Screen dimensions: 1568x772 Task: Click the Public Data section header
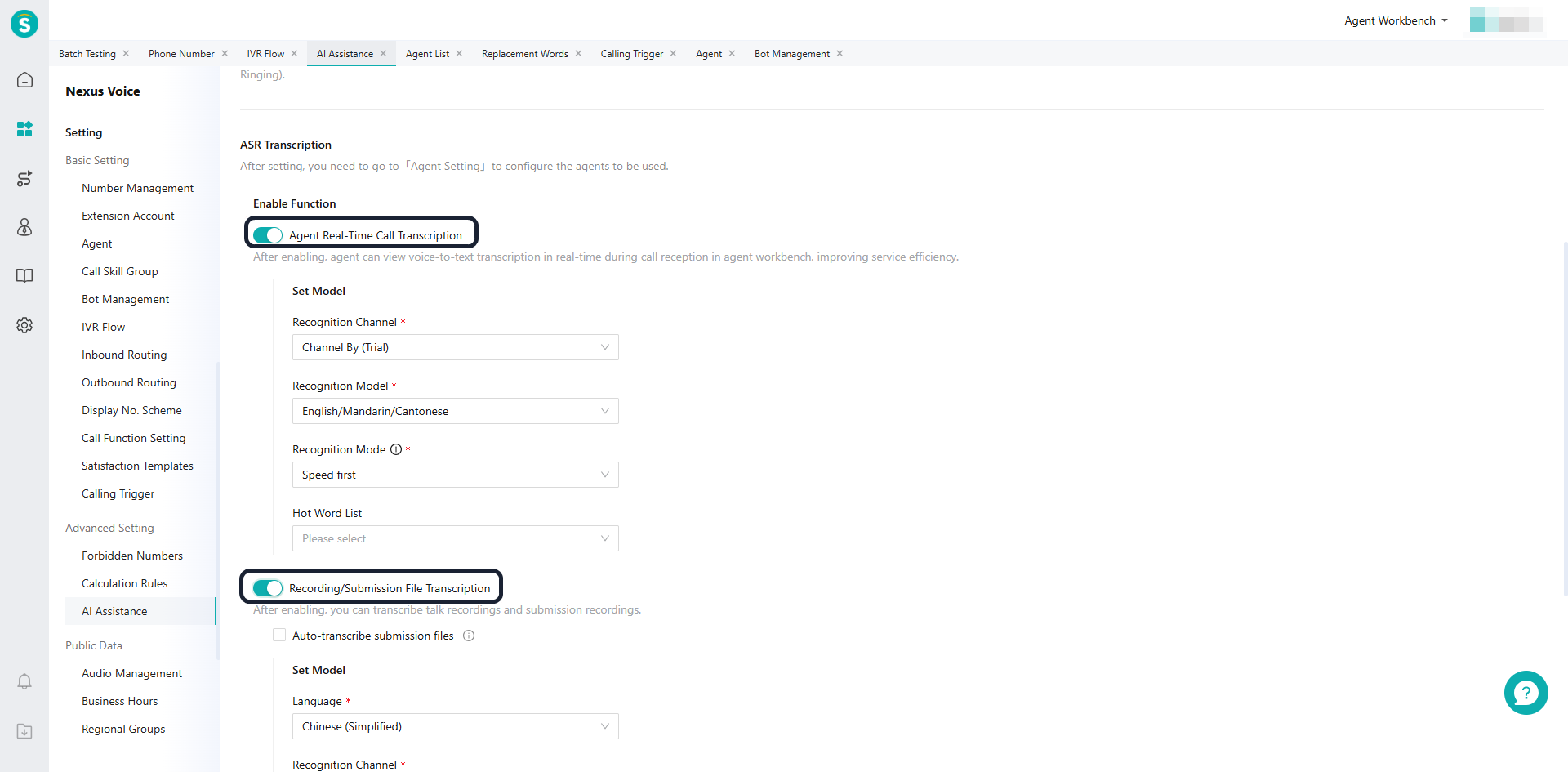tap(94, 645)
